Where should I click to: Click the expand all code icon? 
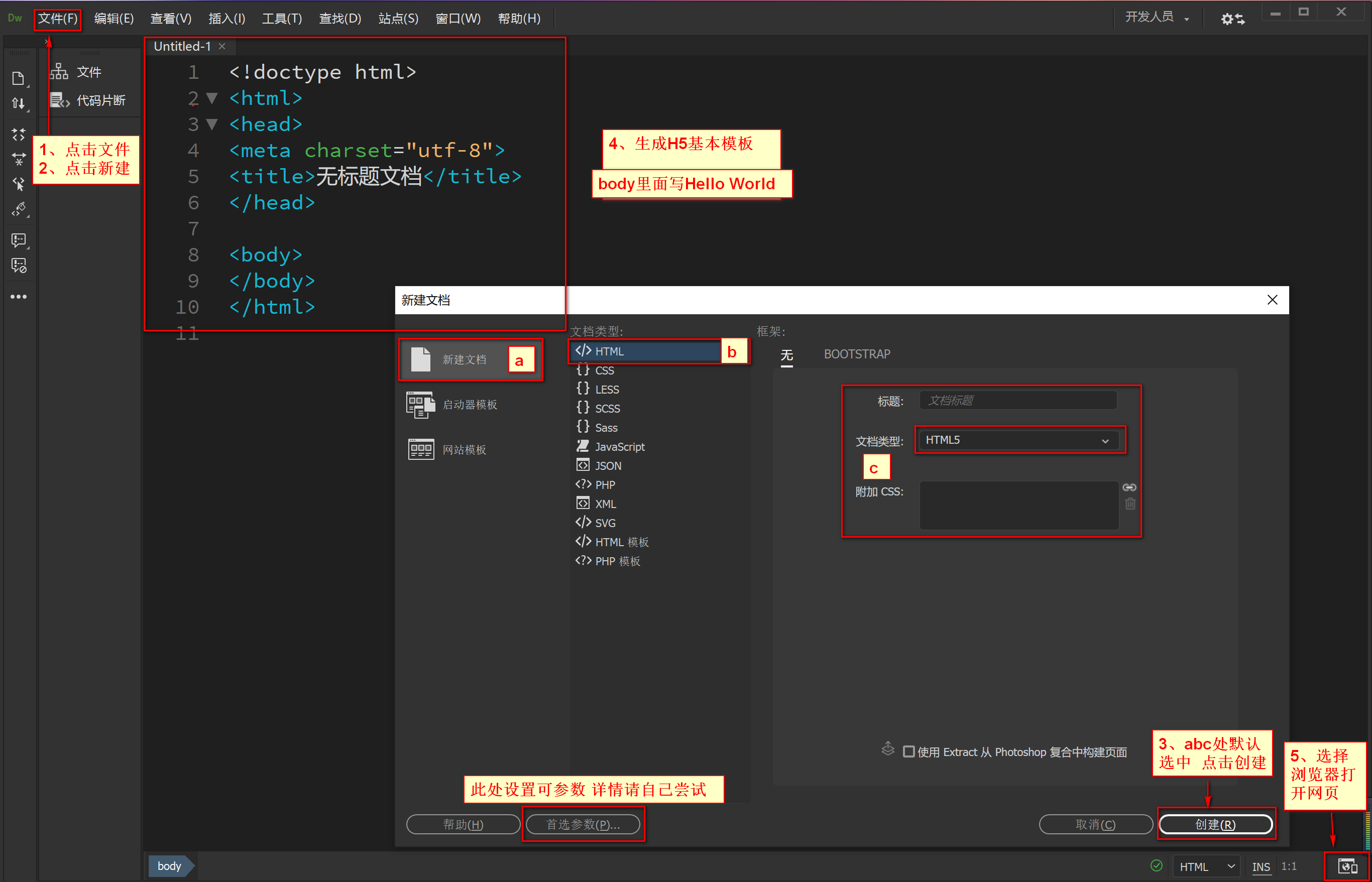click(19, 135)
